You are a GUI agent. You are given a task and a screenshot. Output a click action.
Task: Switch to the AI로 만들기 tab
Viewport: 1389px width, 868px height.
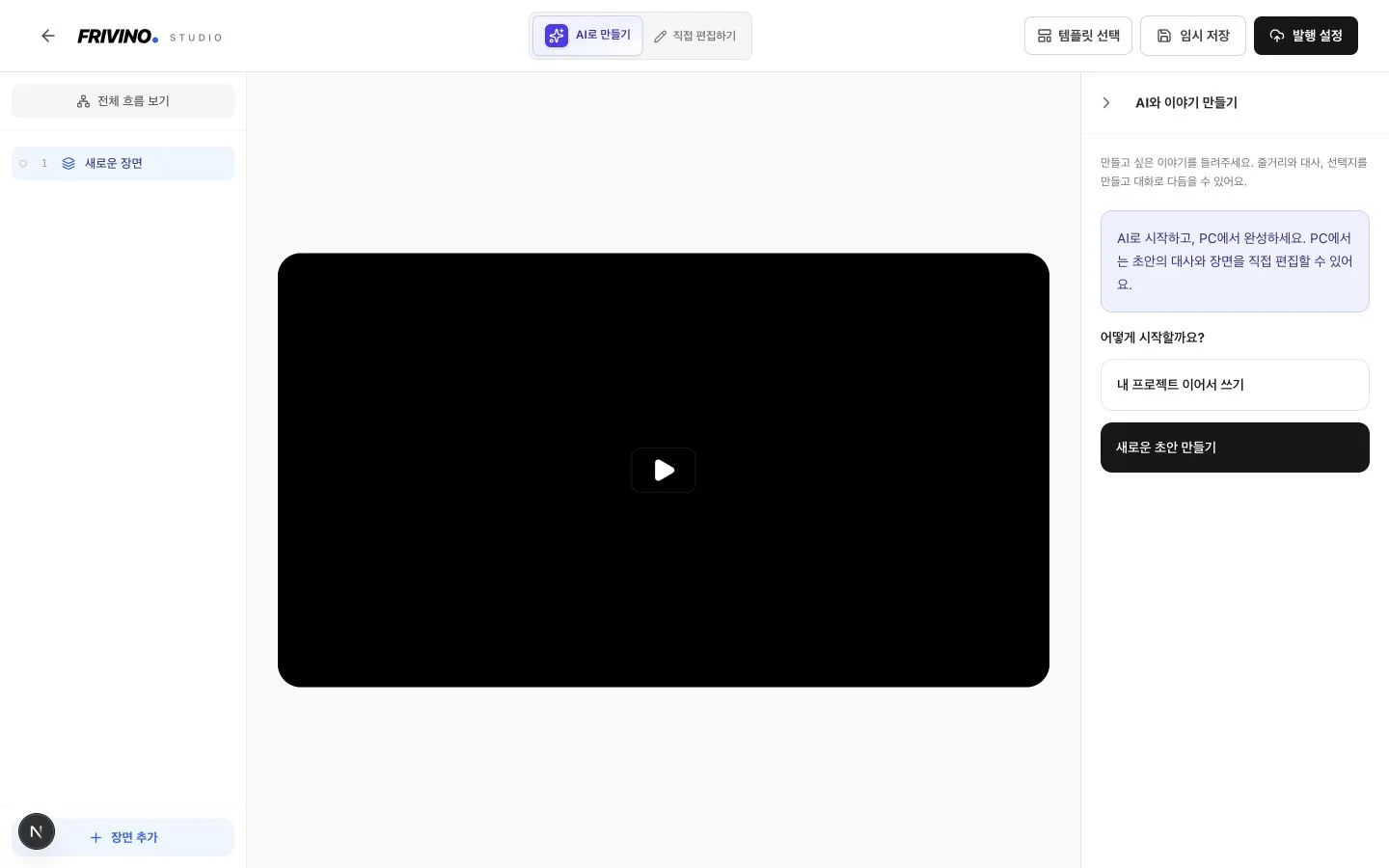tap(587, 36)
